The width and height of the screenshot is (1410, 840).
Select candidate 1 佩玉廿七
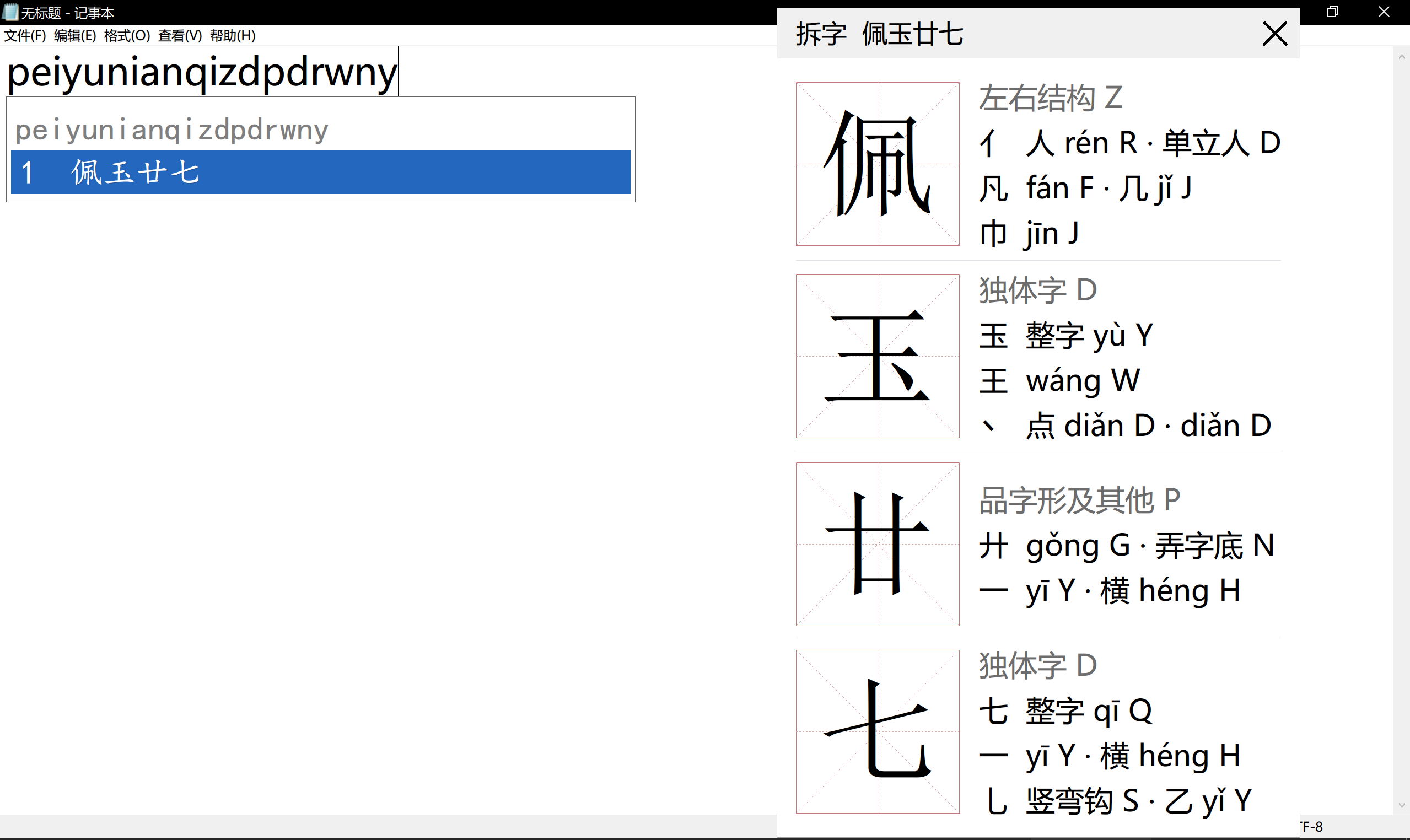tap(320, 172)
